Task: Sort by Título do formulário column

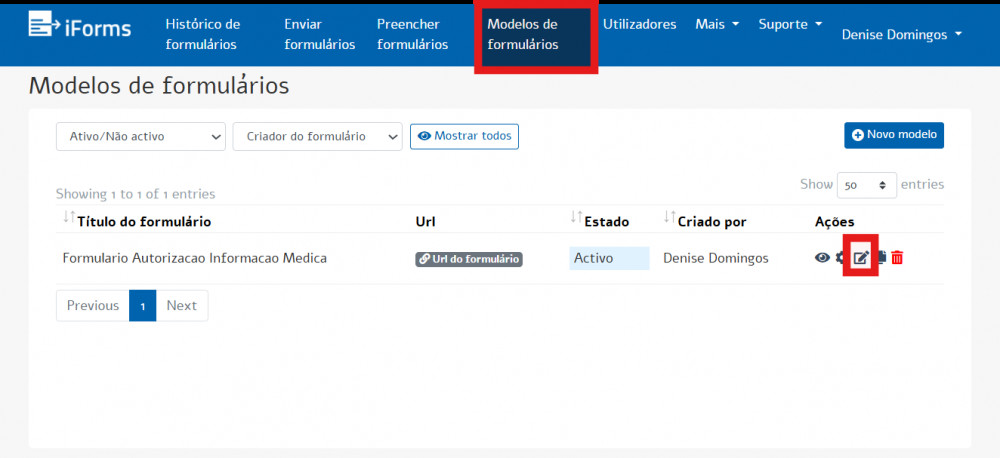Action: (144, 221)
